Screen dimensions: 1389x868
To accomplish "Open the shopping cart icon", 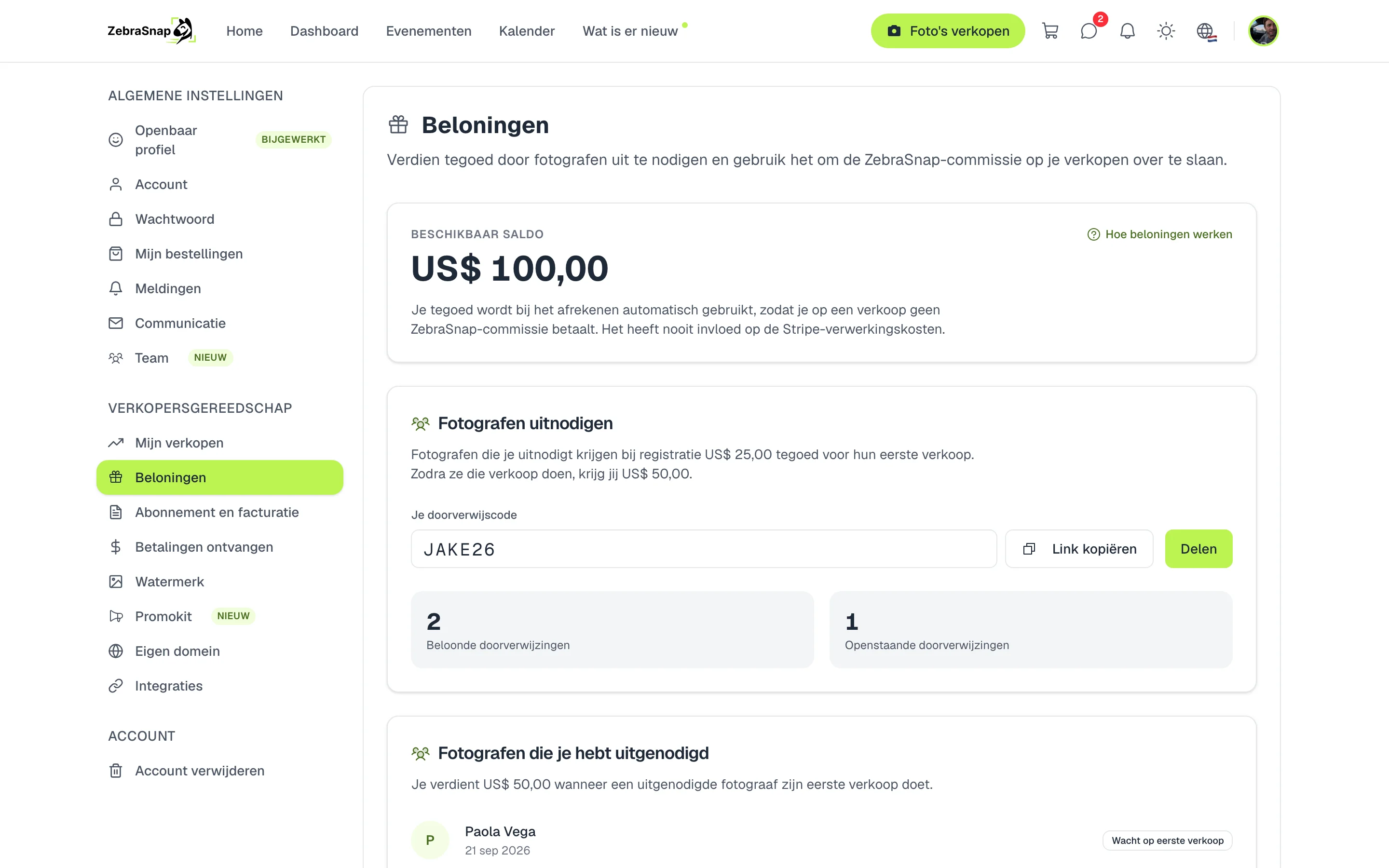I will pos(1050,31).
